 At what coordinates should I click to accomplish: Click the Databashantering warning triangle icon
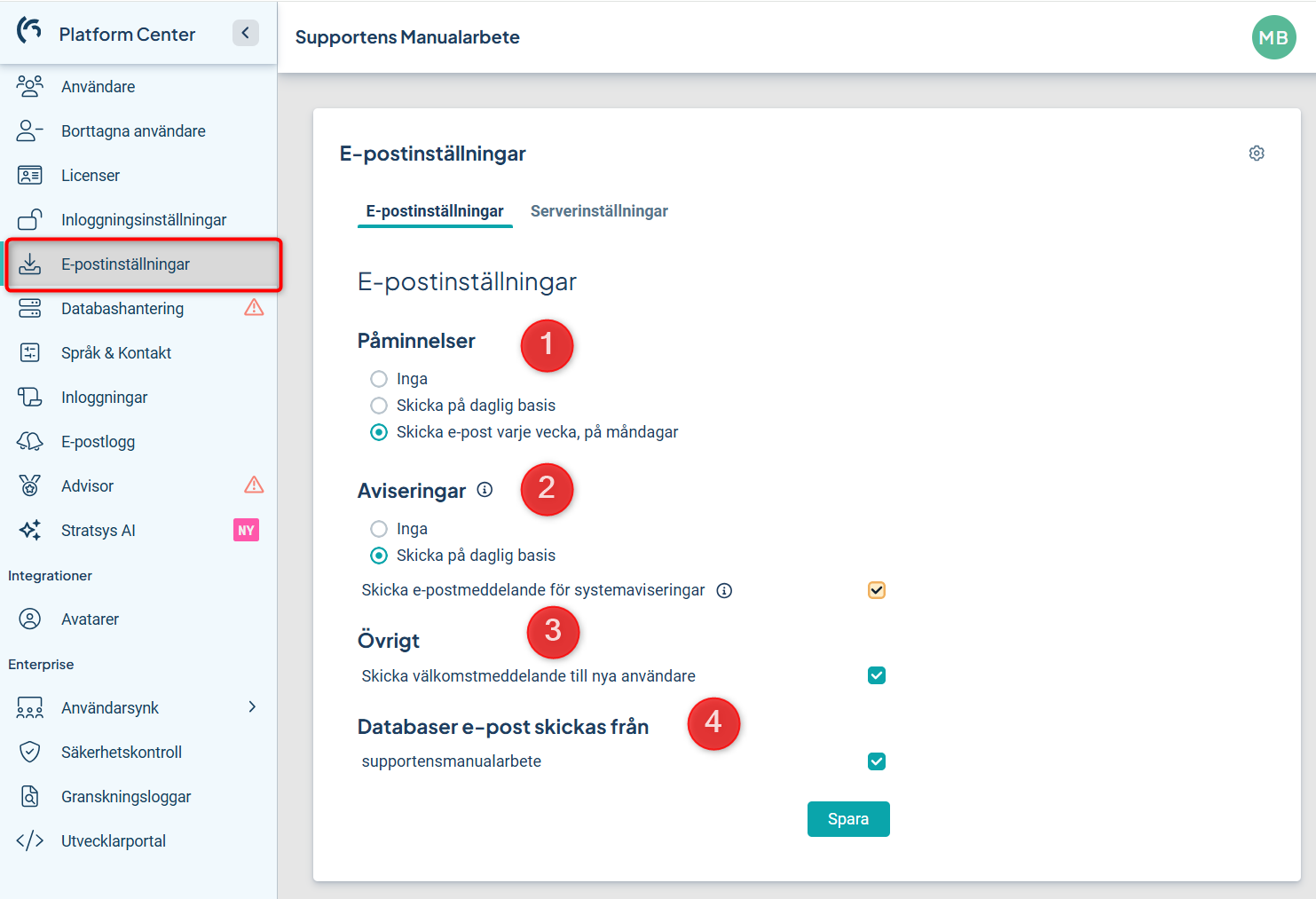pyautogui.click(x=254, y=308)
